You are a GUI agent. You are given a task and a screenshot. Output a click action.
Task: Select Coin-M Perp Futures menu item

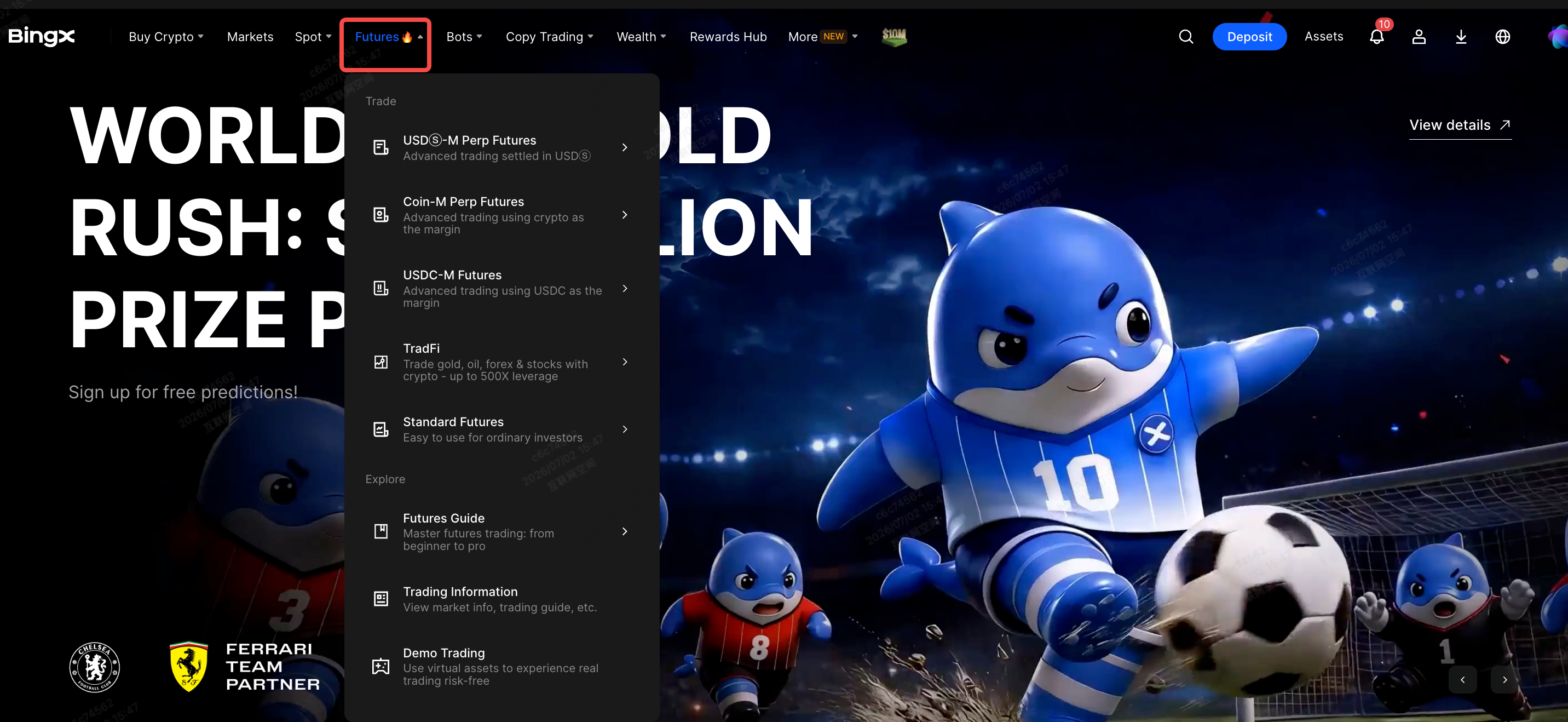[x=501, y=215]
